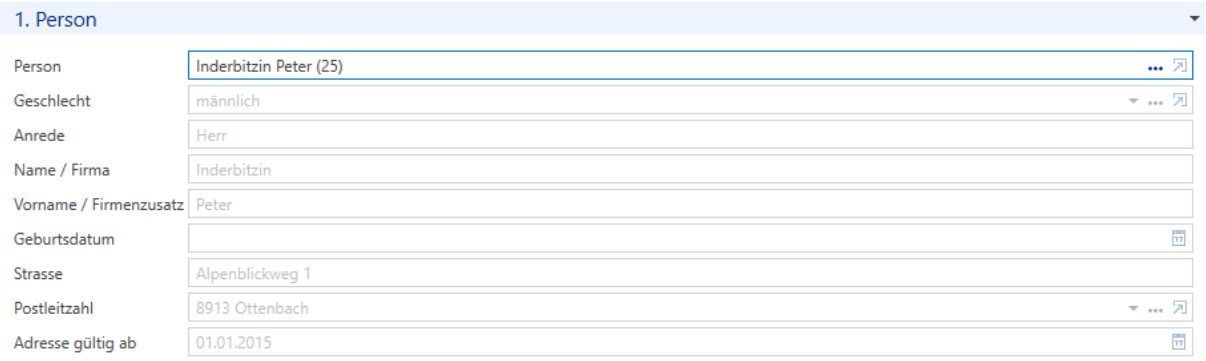Focus the Anrede field containing Herr
Image resolution: width=1206 pixels, height=361 pixels.
click(x=690, y=135)
